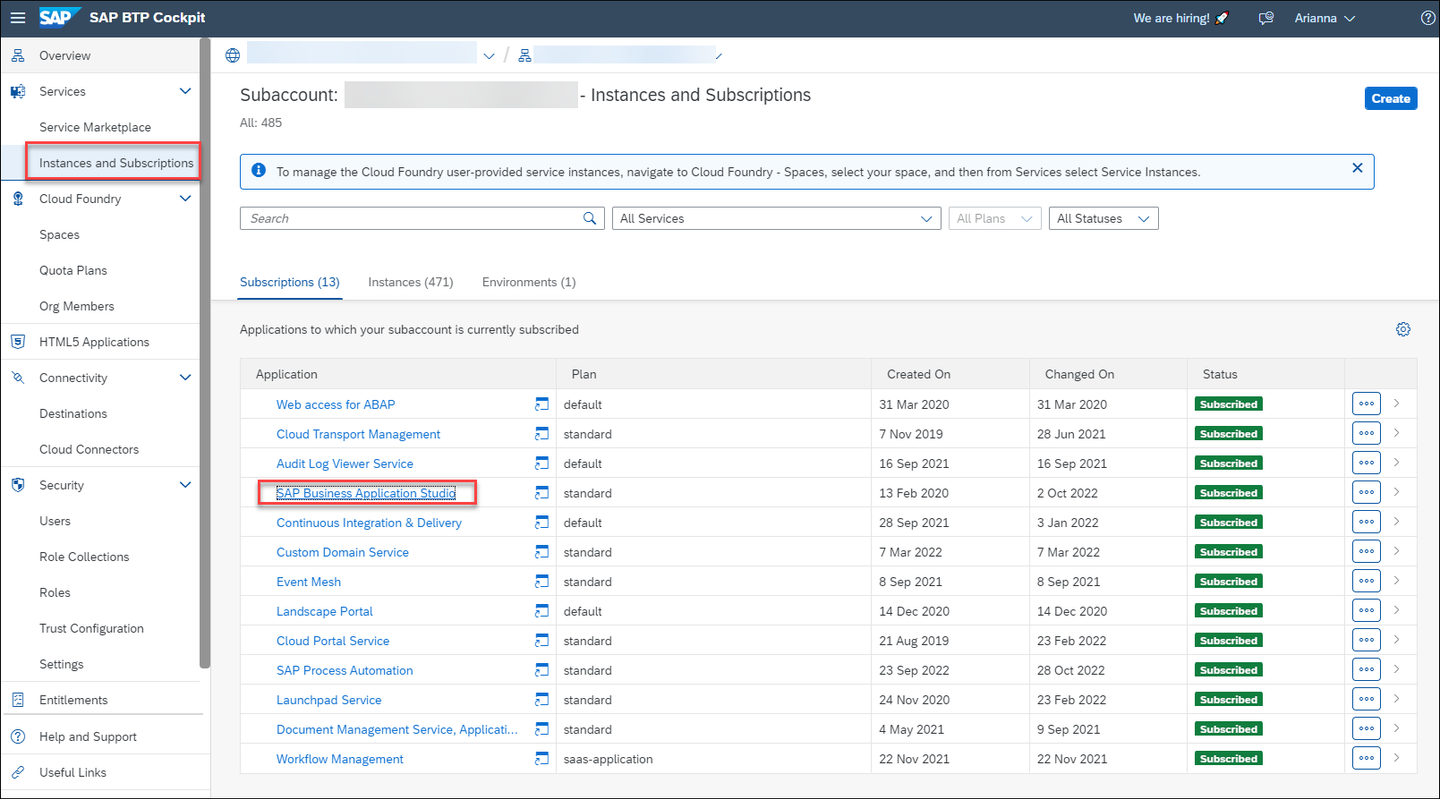This screenshot has height=799, width=1440.
Task: Open the Cloud Transport Management link
Action: point(358,434)
